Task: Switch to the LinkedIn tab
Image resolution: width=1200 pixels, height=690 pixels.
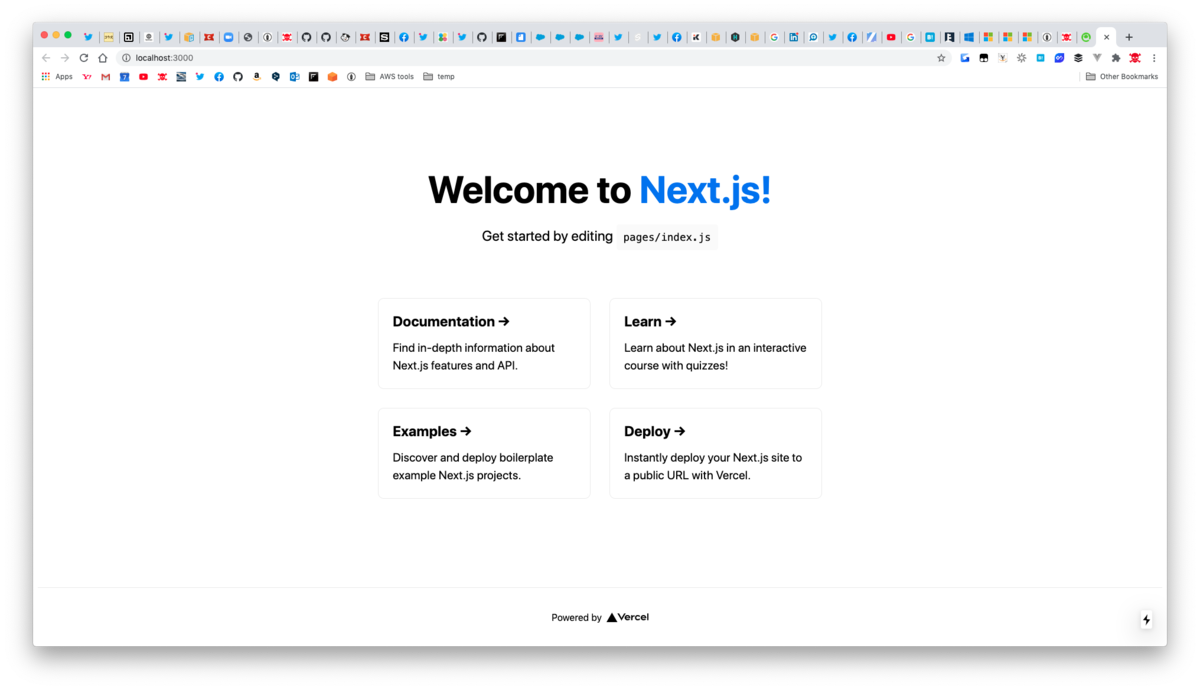Action: click(793, 37)
